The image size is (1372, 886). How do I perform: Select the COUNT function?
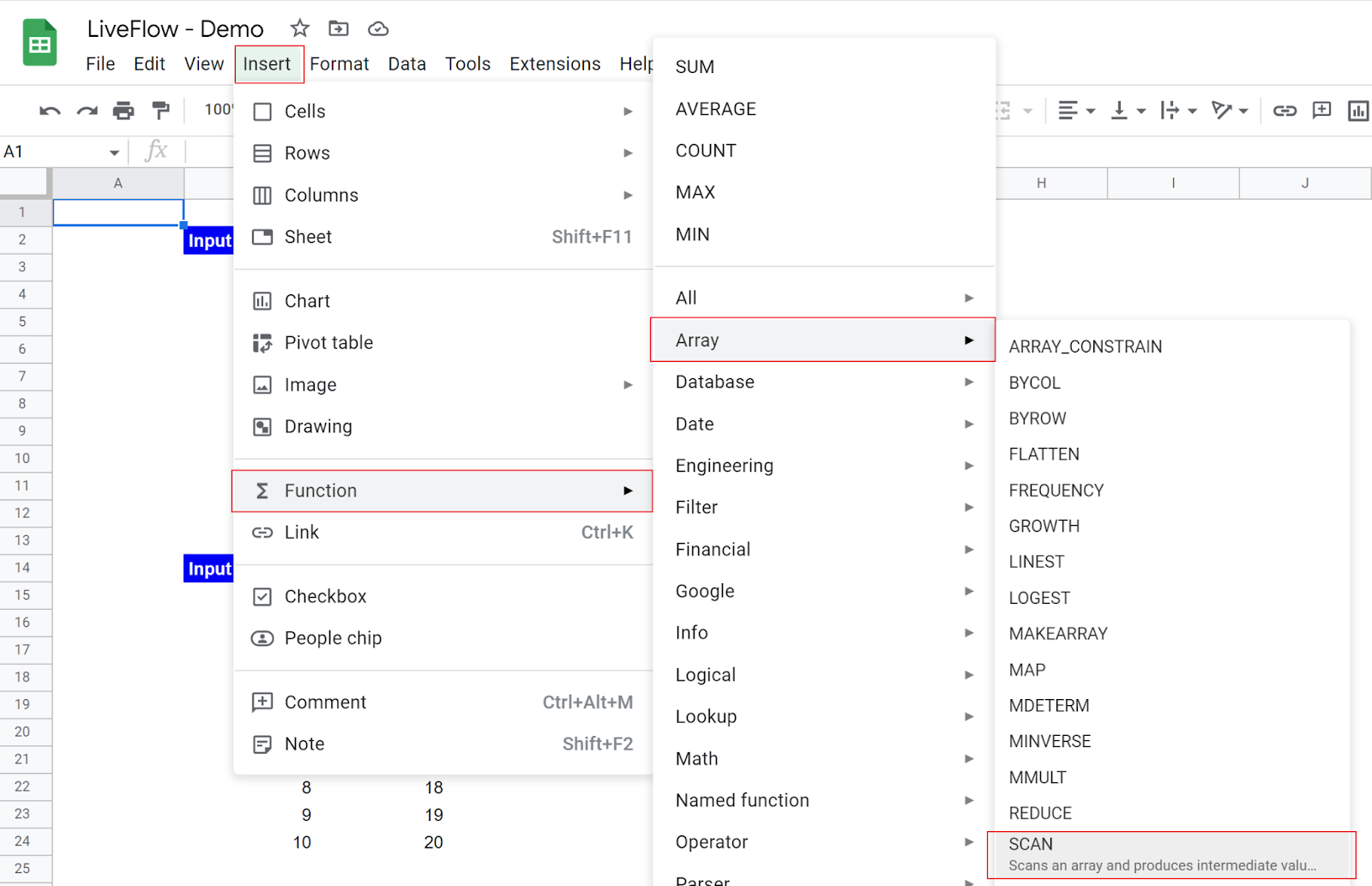click(824, 151)
